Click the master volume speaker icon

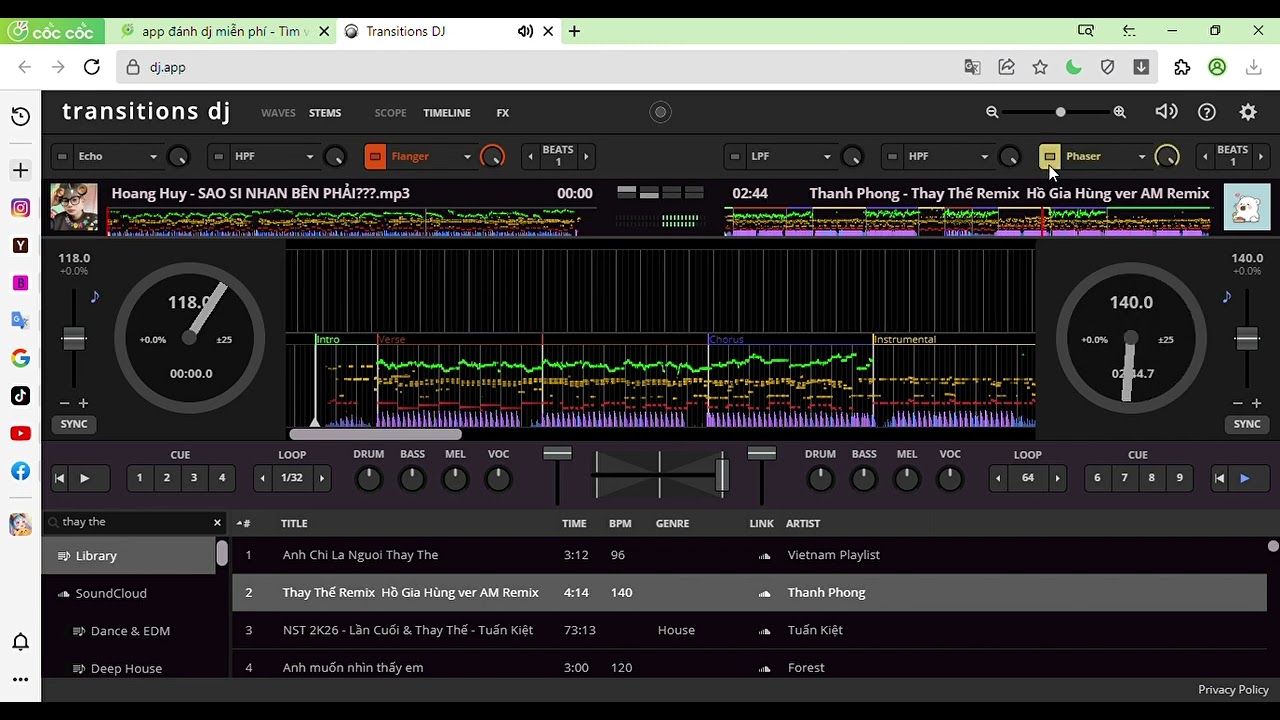[x=1166, y=112]
